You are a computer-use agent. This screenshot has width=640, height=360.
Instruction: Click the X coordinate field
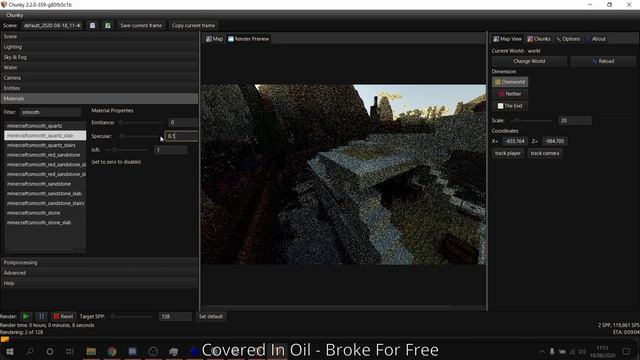(x=514, y=141)
